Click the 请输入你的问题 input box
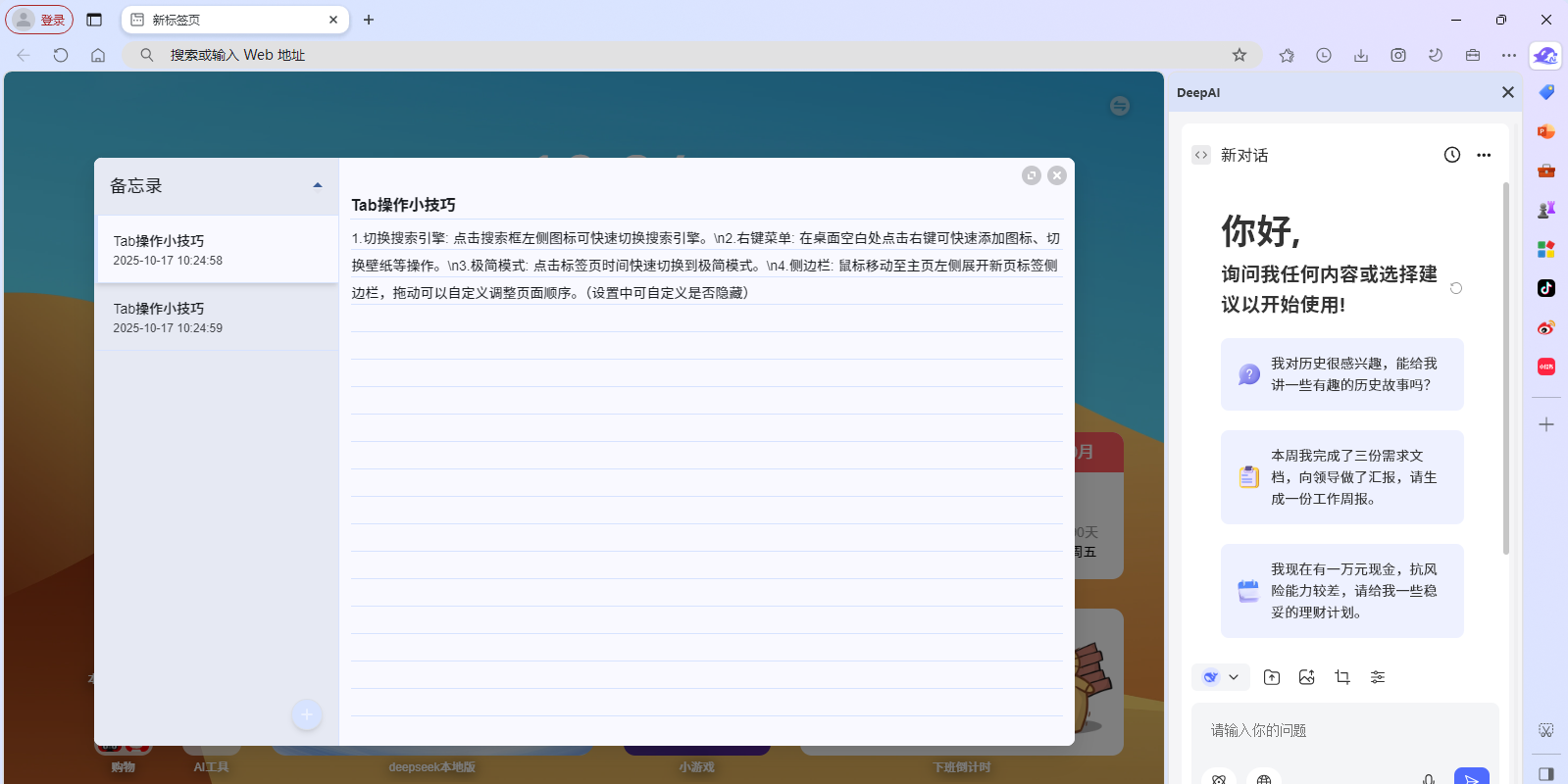1568x784 pixels. pyautogui.click(x=1343, y=731)
